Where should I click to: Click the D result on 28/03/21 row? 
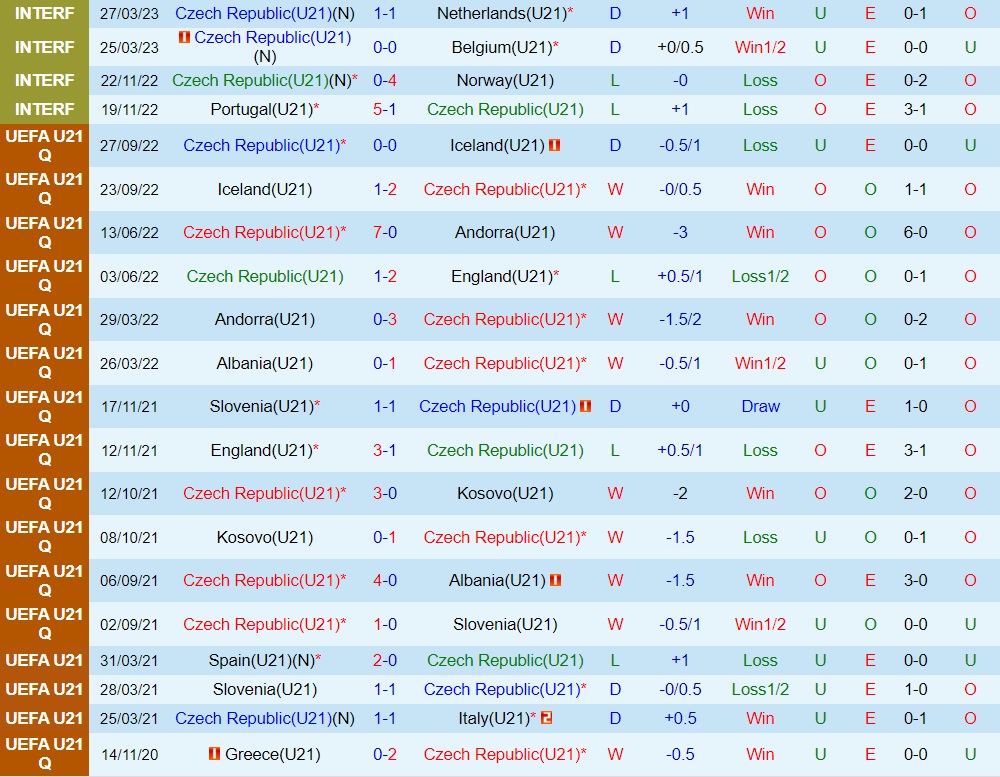pos(615,689)
